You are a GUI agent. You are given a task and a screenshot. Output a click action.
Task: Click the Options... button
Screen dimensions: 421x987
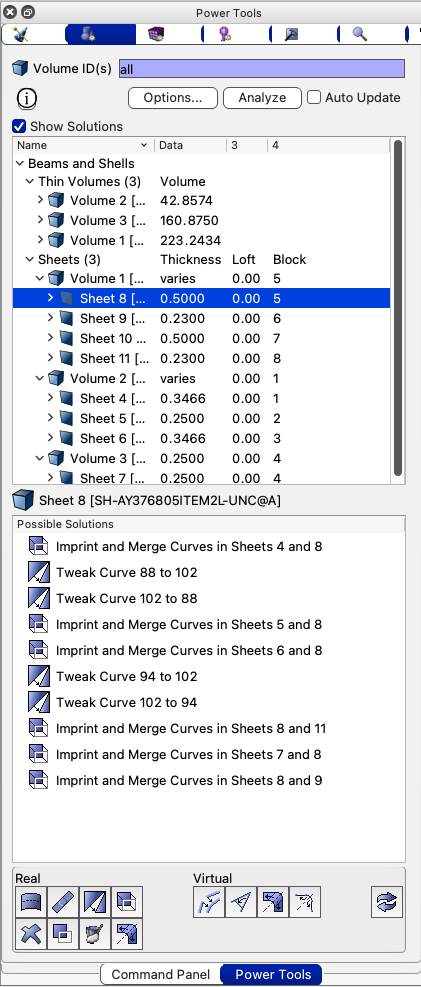point(172,98)
